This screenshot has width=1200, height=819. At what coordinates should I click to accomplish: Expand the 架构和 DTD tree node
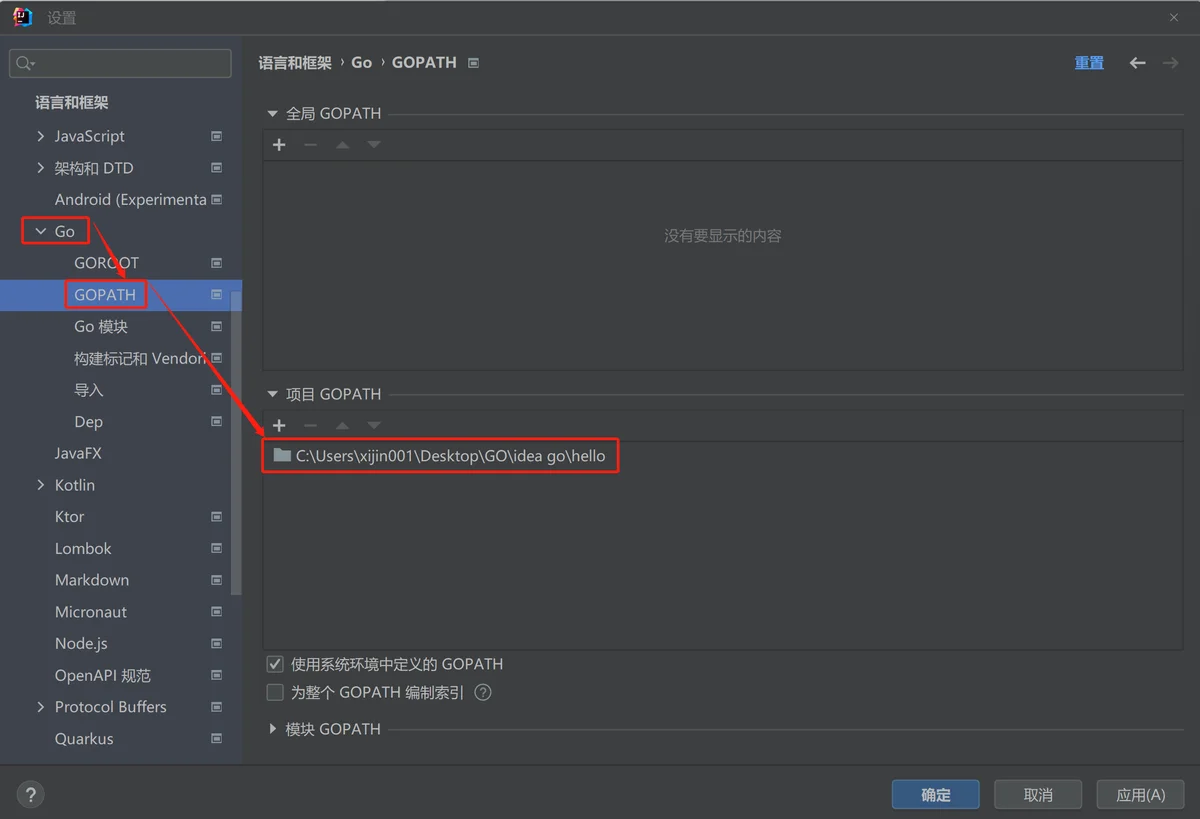pos(40,168)
